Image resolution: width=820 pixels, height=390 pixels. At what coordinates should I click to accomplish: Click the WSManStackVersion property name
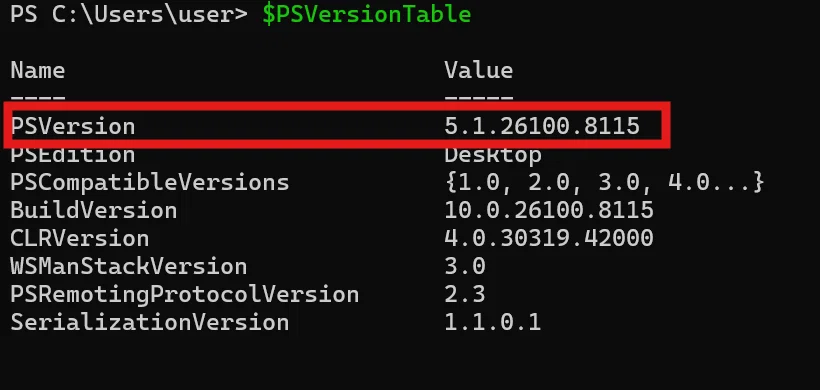(x=129, y=267)
